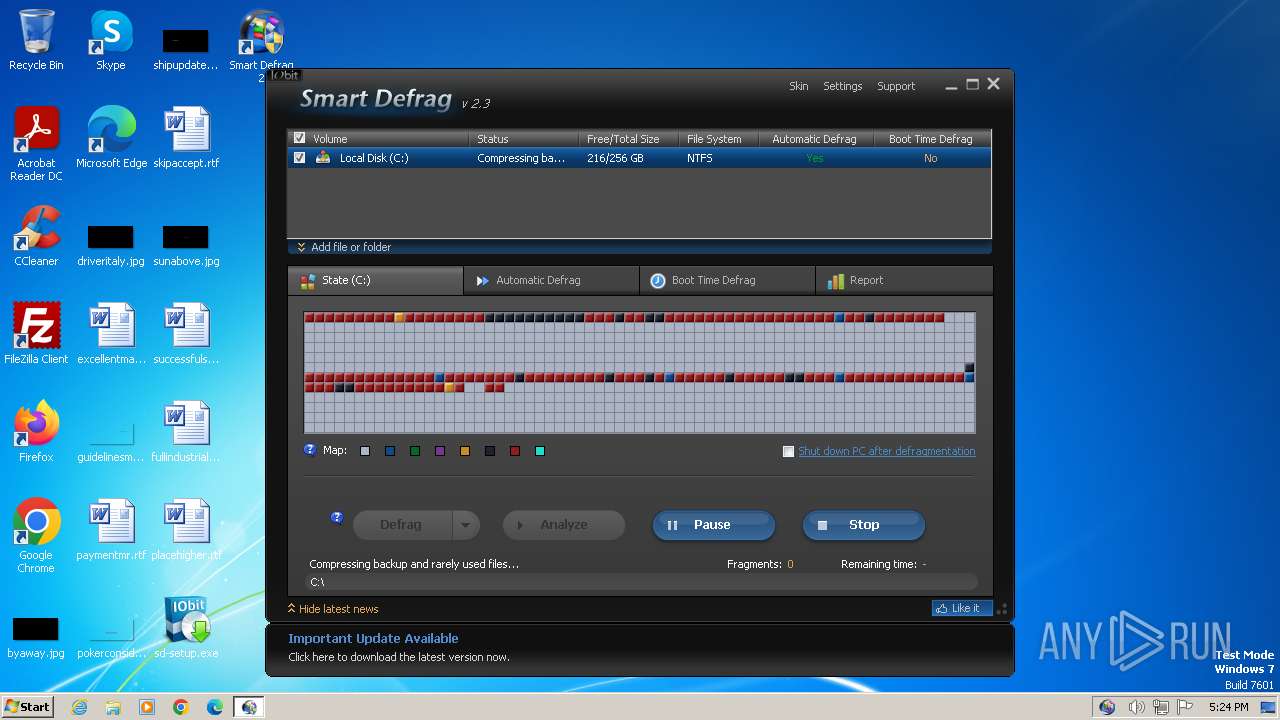
Task: Open the Report tab
Action: tap(904, 281)
